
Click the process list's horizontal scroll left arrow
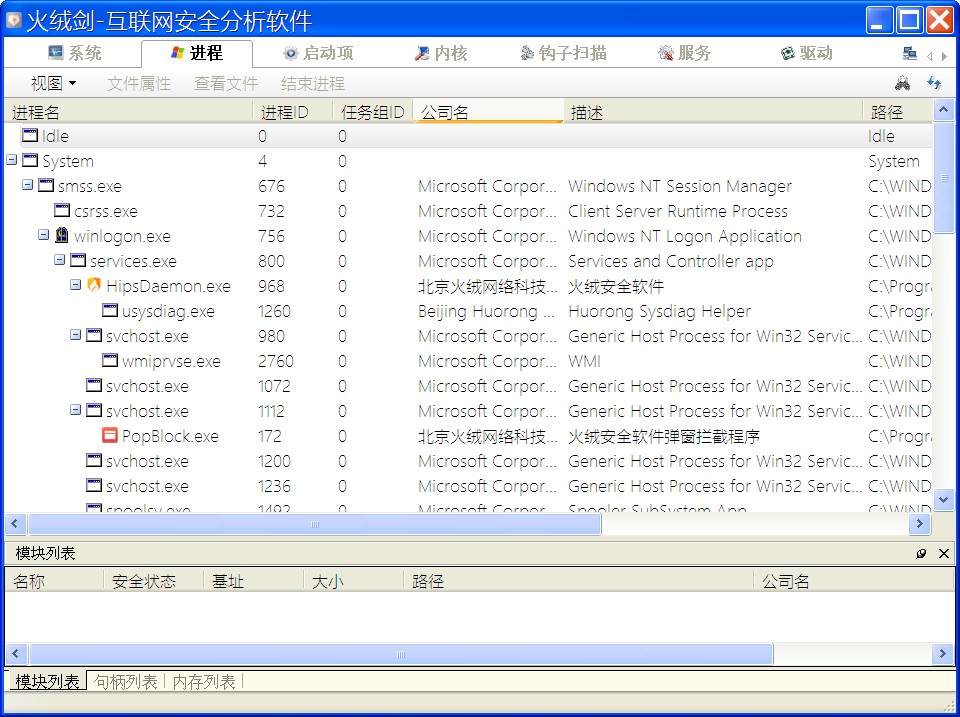(x=15, y=524)
